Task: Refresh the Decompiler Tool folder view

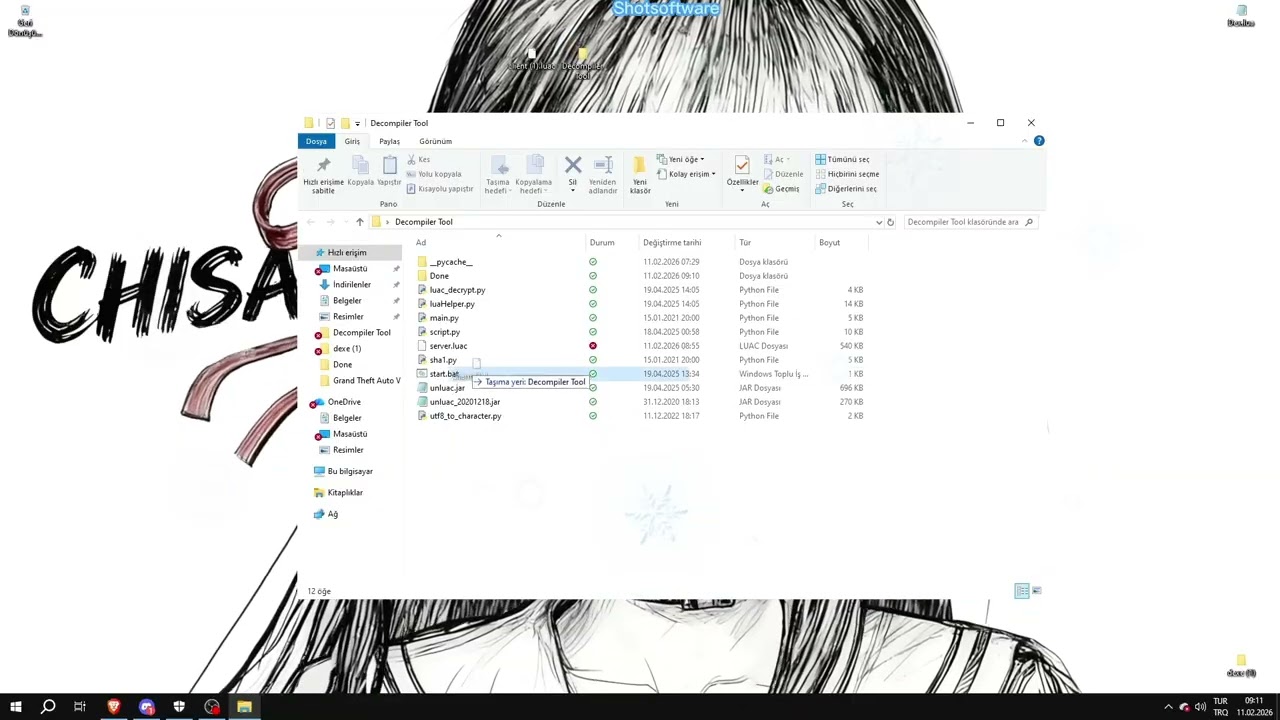Action: click(x=890, y=222)
